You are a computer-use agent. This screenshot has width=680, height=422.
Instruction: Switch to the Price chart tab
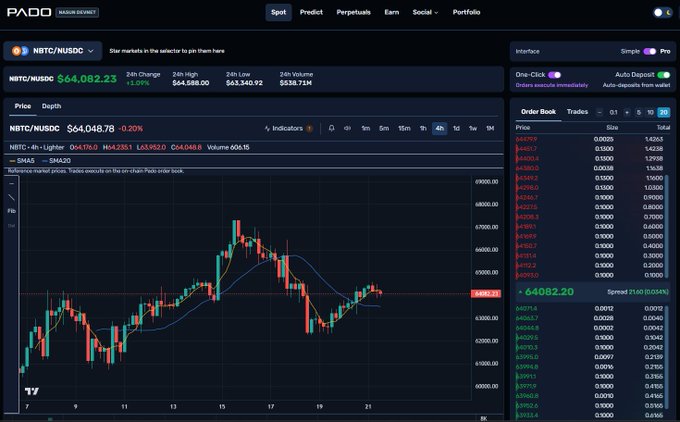23,106
